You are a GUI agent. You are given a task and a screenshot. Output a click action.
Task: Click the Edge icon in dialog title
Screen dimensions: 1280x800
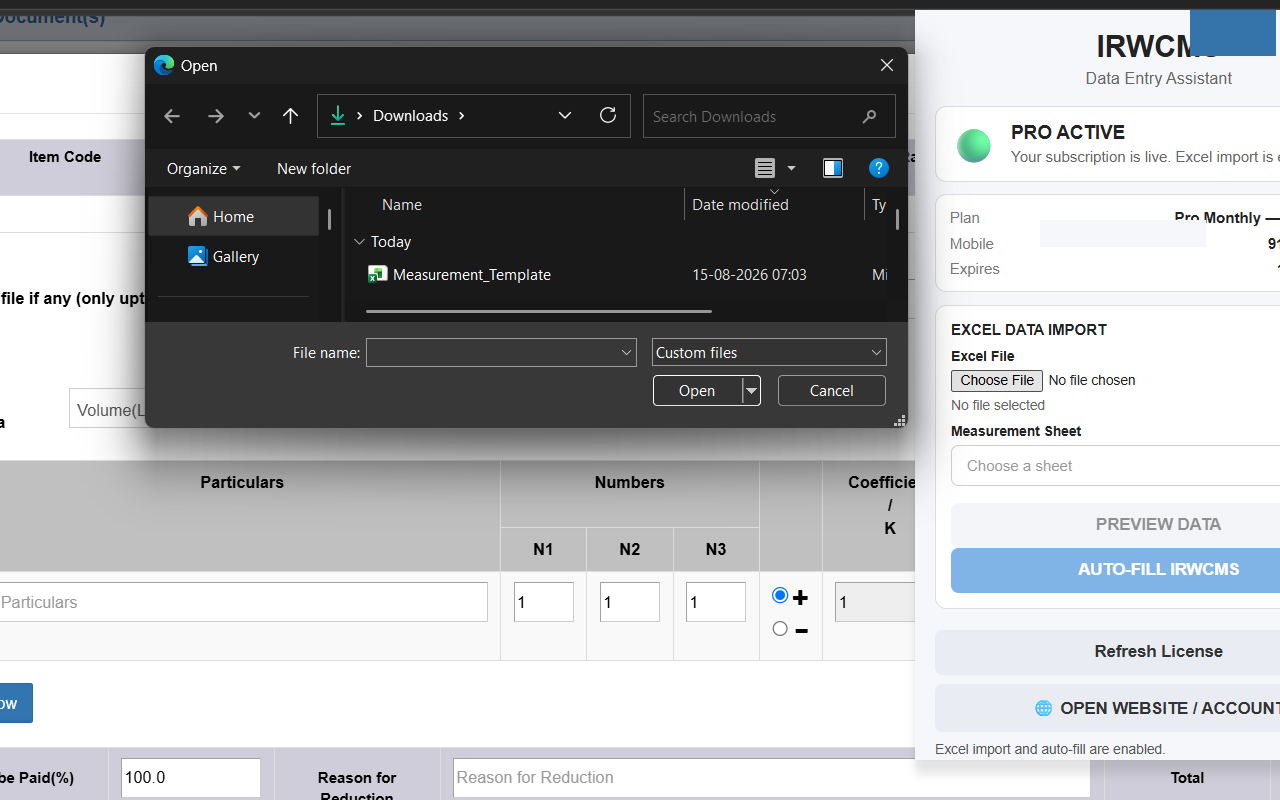pos(164,65)
